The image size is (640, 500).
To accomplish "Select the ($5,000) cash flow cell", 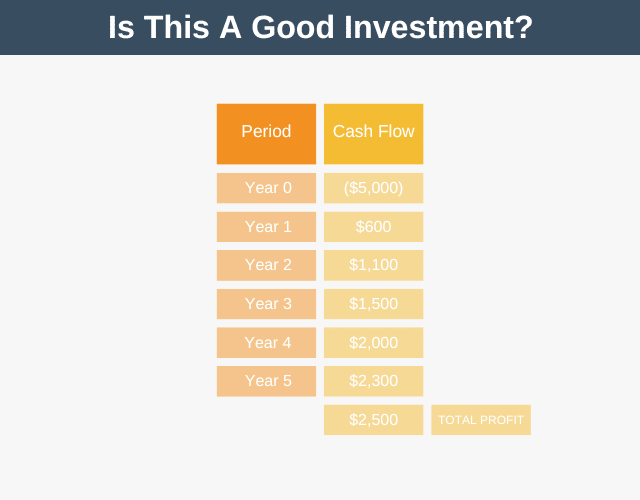I will pyautogui.click(x=373, y=188).
